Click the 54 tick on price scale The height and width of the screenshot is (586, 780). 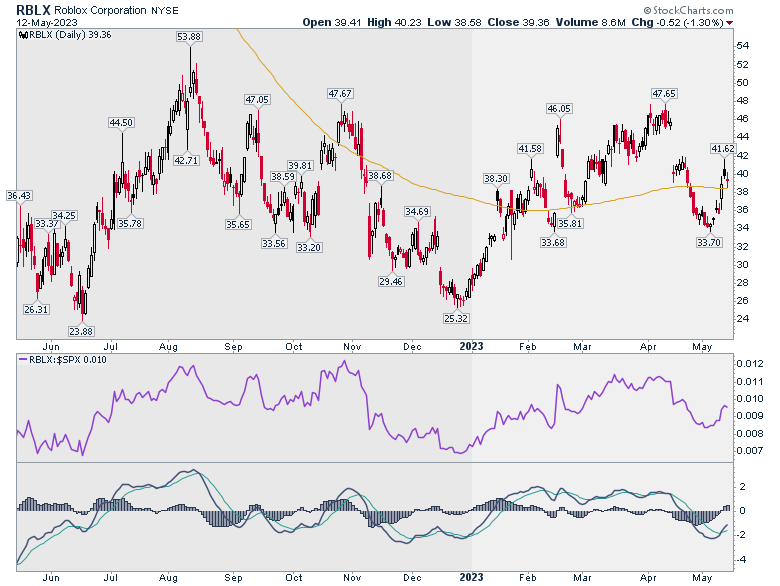click(743, 46)
